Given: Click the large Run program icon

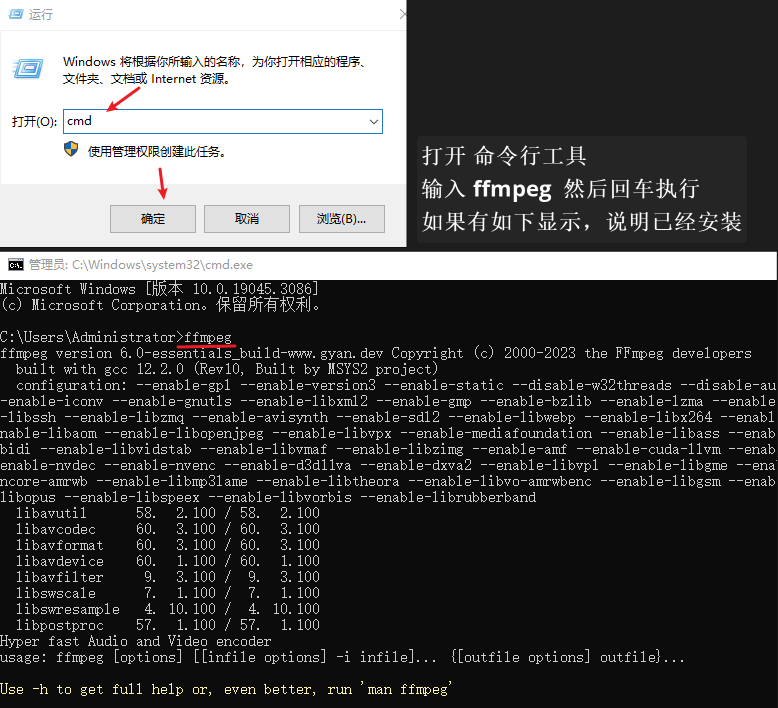Looking at the screenshot, I should [28, 68].
